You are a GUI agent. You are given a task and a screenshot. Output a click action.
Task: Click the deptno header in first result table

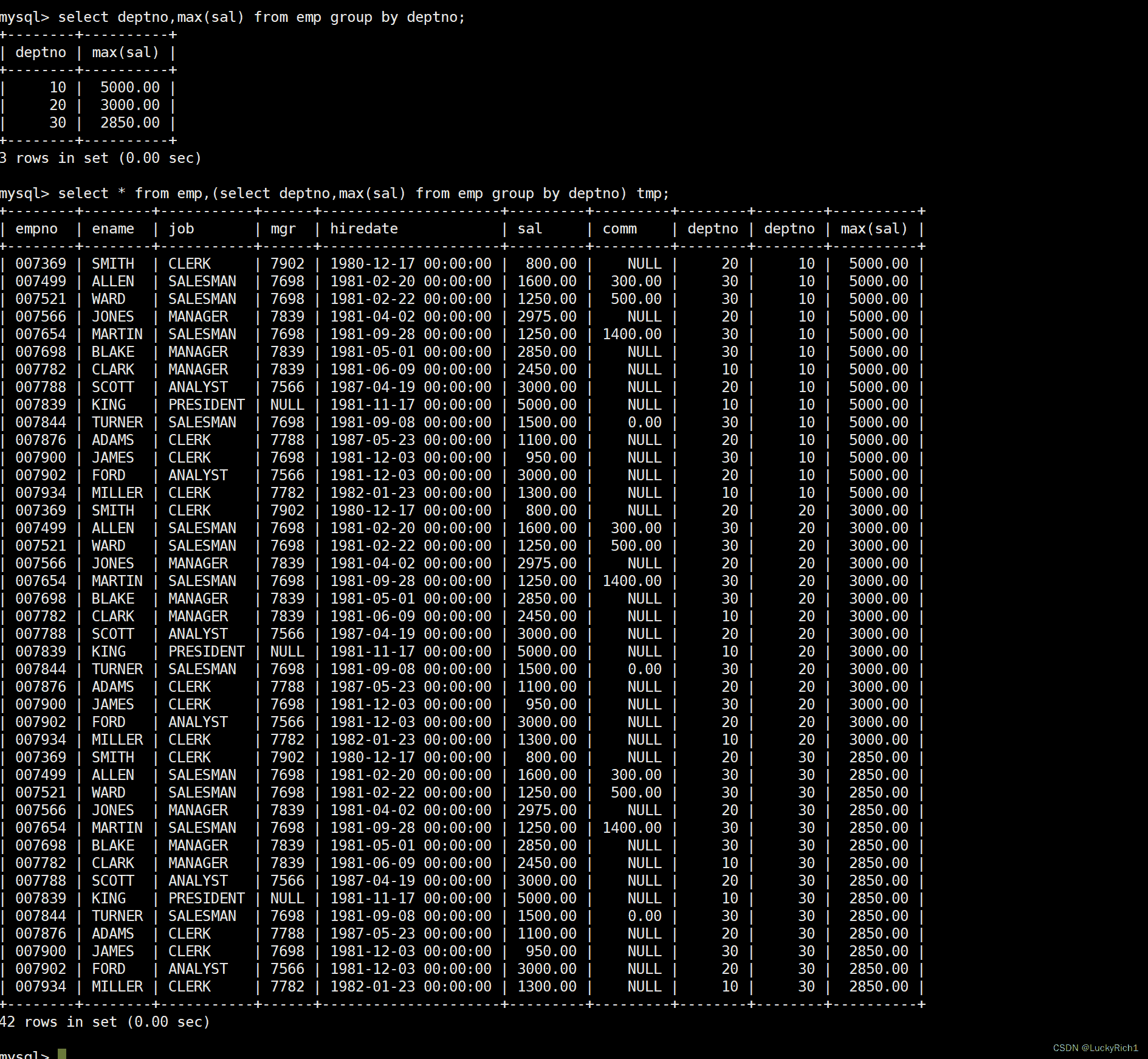pos(41,53)
